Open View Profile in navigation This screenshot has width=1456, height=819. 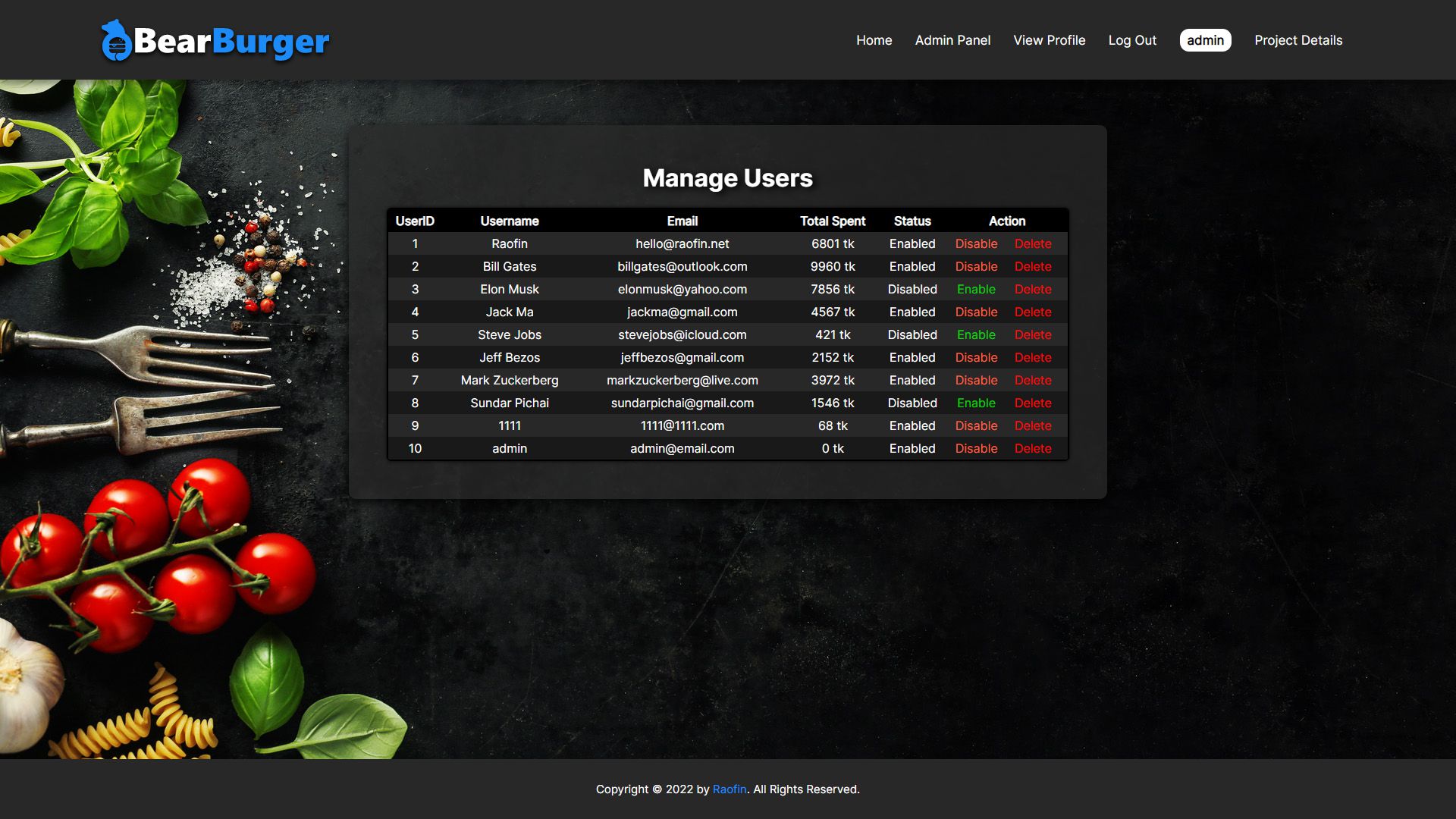[x=1049, y=40]
